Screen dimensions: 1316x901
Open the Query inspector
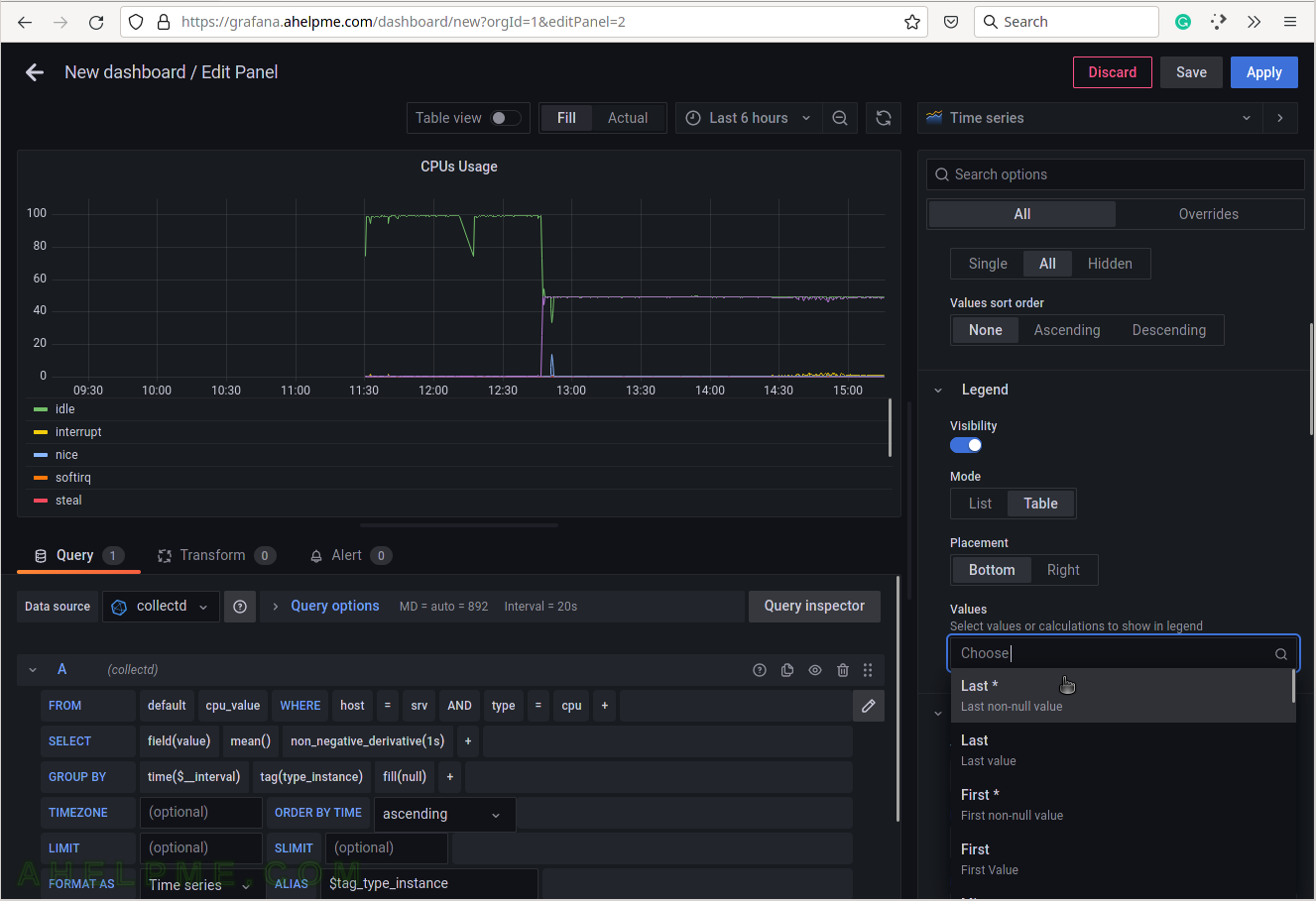pyautogui.click(x=814, y=607)
